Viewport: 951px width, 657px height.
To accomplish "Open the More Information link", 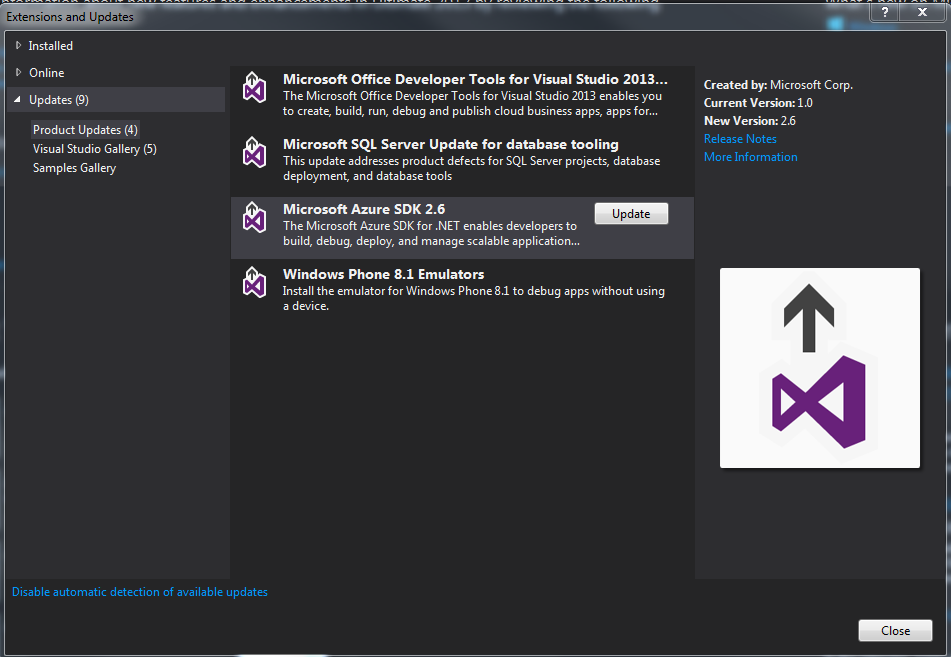I will [x=750, y=157].
